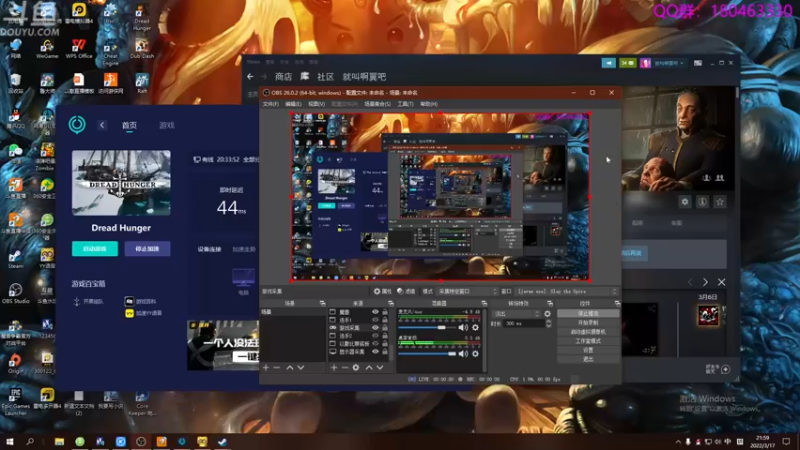Viewport: 800px width, 450px height.
Task: Undock the OBS audio mixer panel
Action: (484, 303)
